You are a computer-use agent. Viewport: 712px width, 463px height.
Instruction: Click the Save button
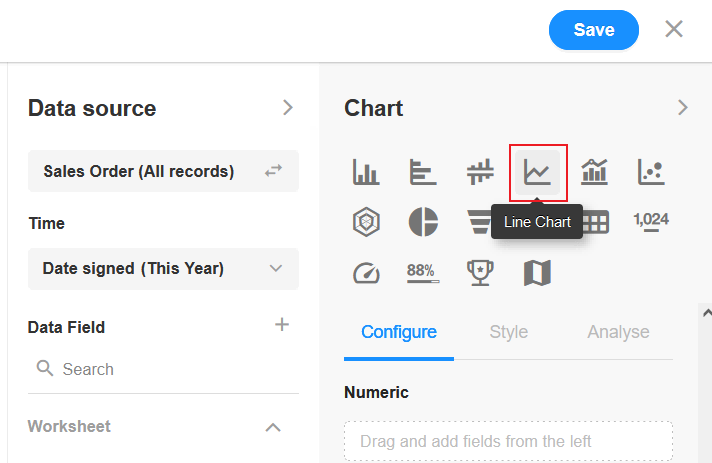593,30
